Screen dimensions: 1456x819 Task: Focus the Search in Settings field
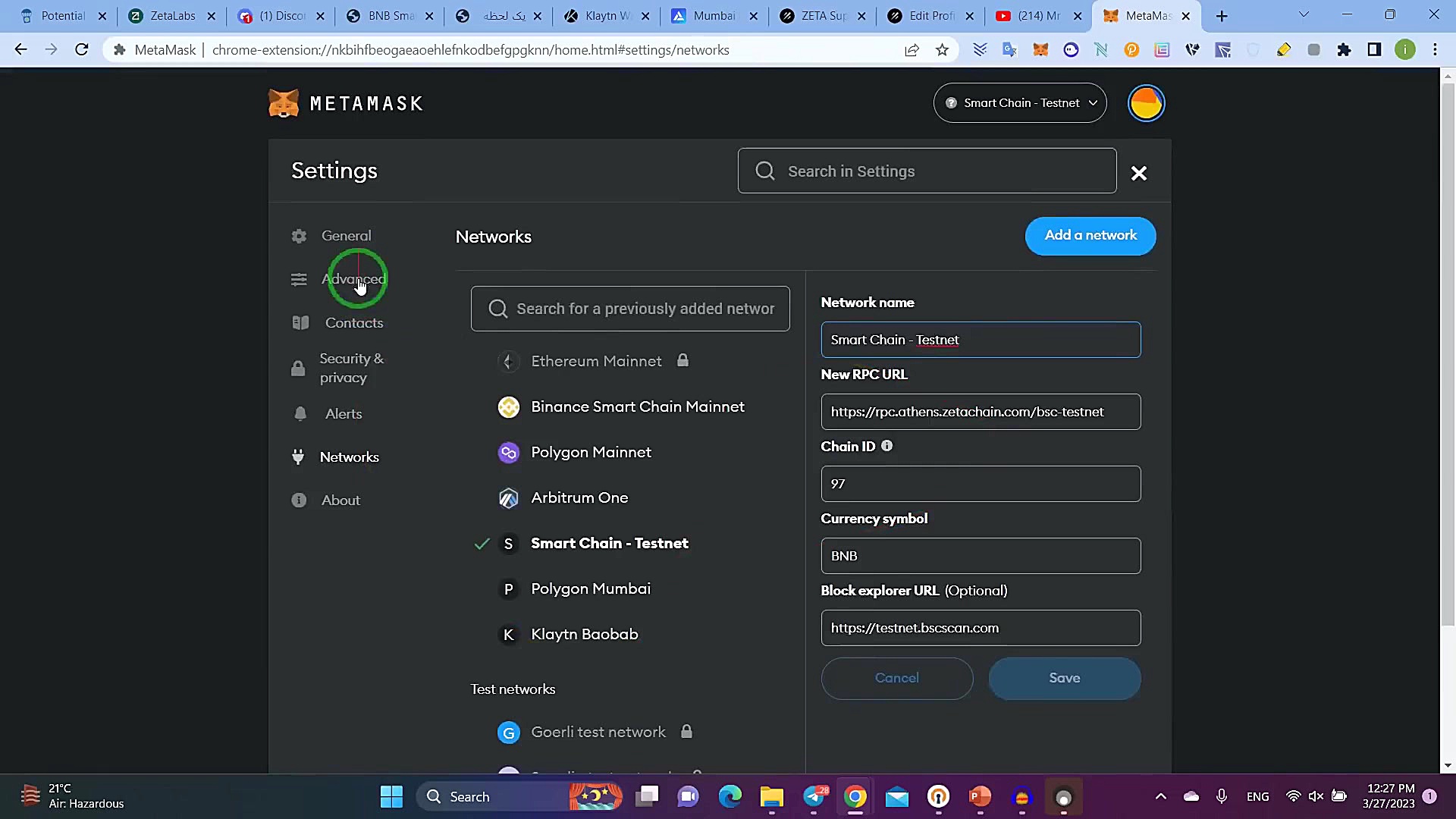(927, 171)
